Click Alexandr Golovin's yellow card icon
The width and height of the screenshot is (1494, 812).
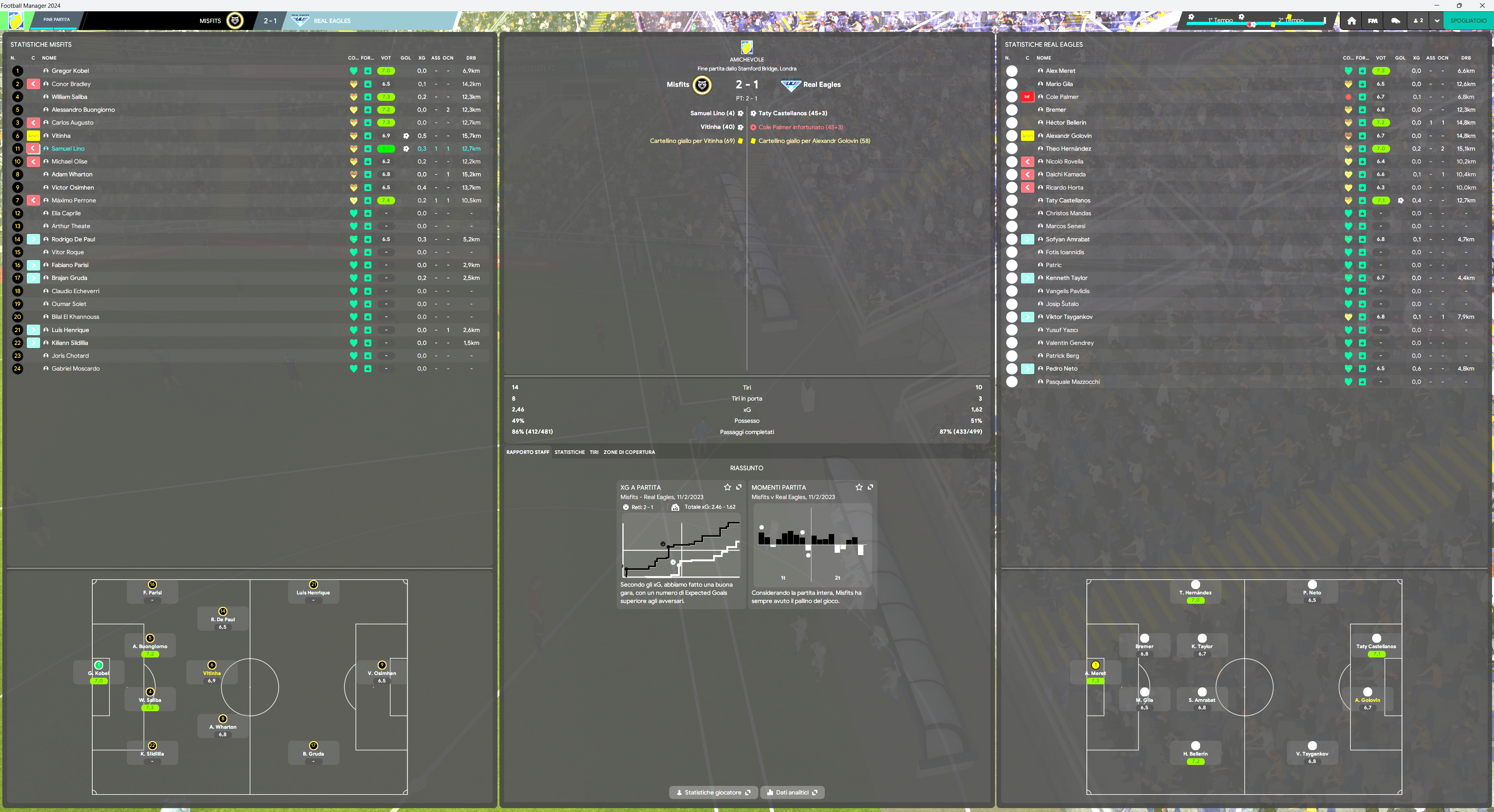tap(1027, 136)
